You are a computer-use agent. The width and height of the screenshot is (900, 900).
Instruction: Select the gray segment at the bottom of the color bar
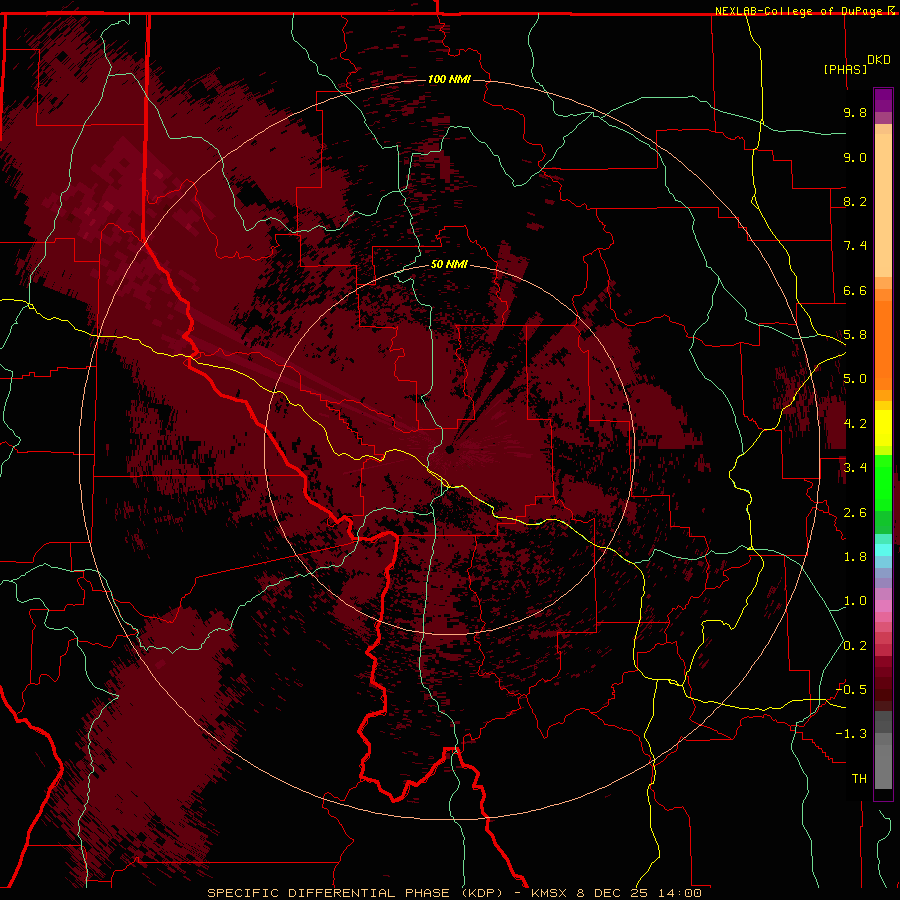883,766
